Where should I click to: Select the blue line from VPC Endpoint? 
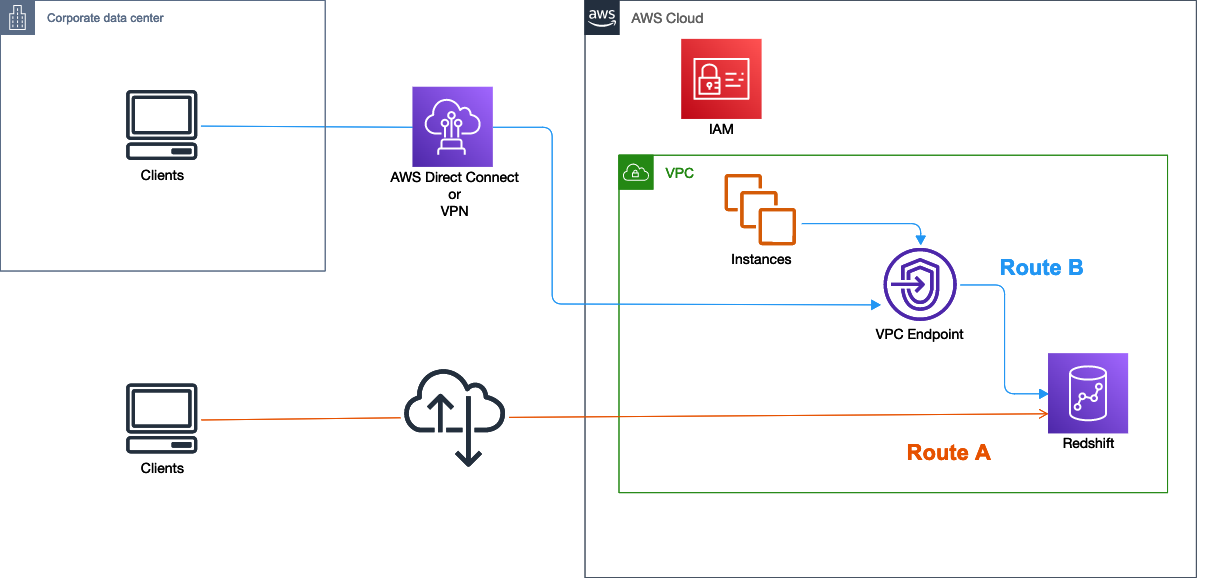click(1003, 340)
